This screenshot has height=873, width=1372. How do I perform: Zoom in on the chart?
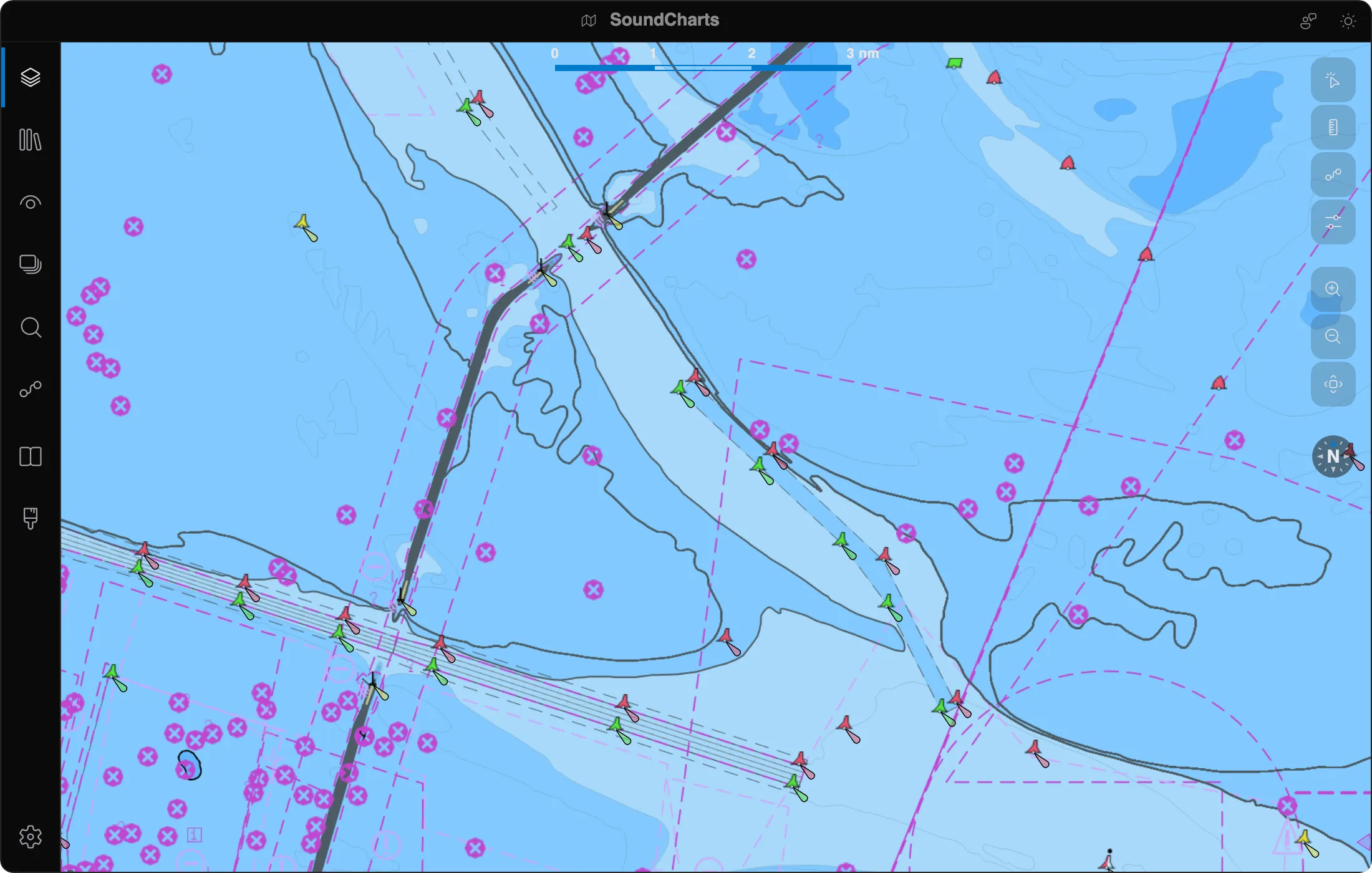(x=1333, y=289)
